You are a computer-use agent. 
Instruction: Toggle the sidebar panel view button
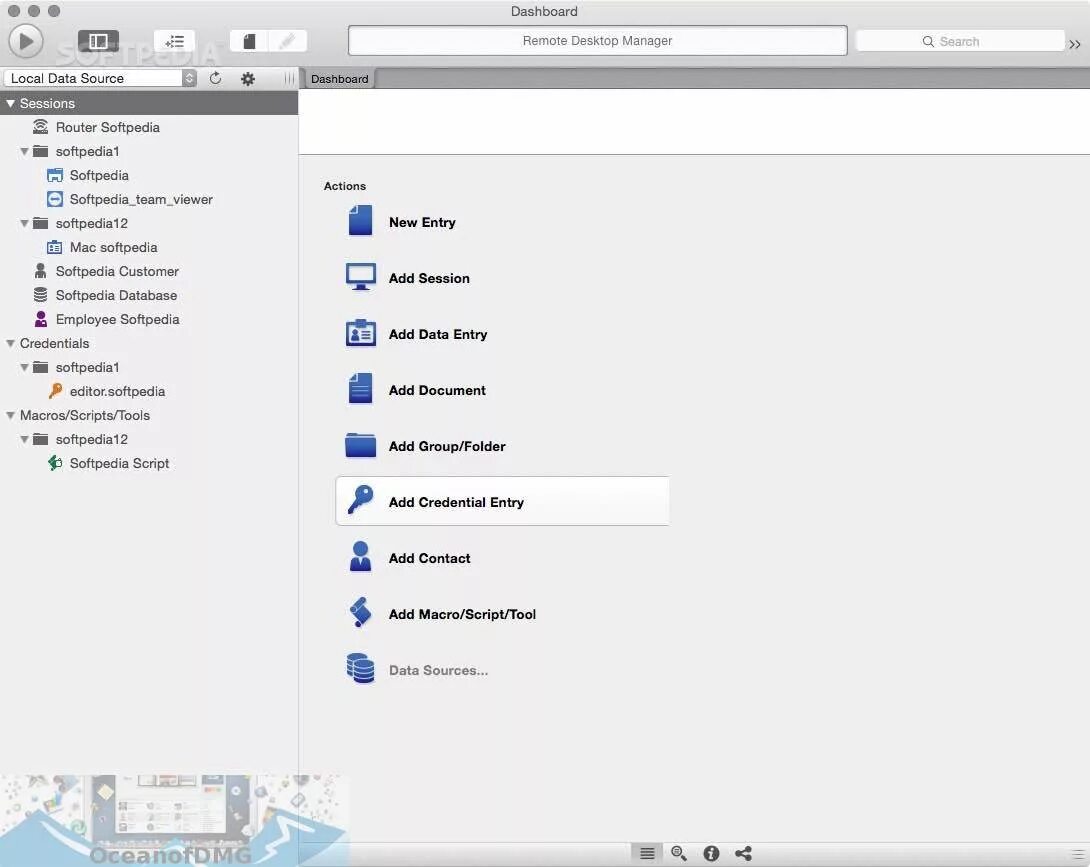(98, 41)
